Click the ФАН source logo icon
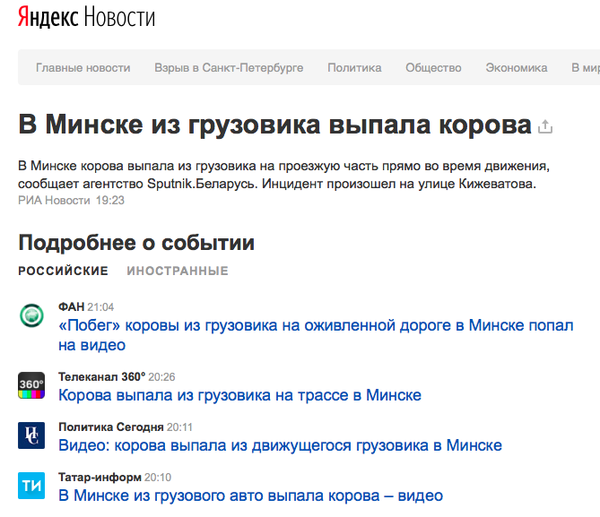This screenshot has width=600, height=517. tap(32, 317)
